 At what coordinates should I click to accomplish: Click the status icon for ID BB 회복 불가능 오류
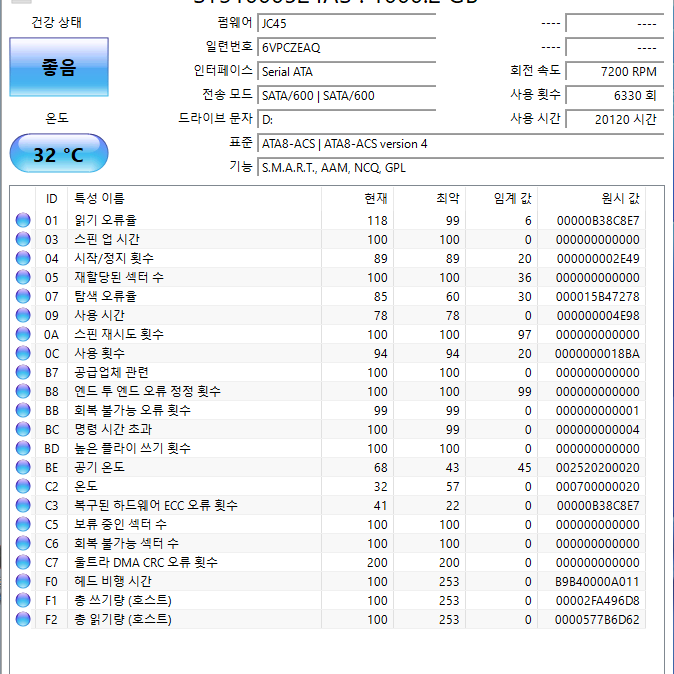[x=23, y=410]
